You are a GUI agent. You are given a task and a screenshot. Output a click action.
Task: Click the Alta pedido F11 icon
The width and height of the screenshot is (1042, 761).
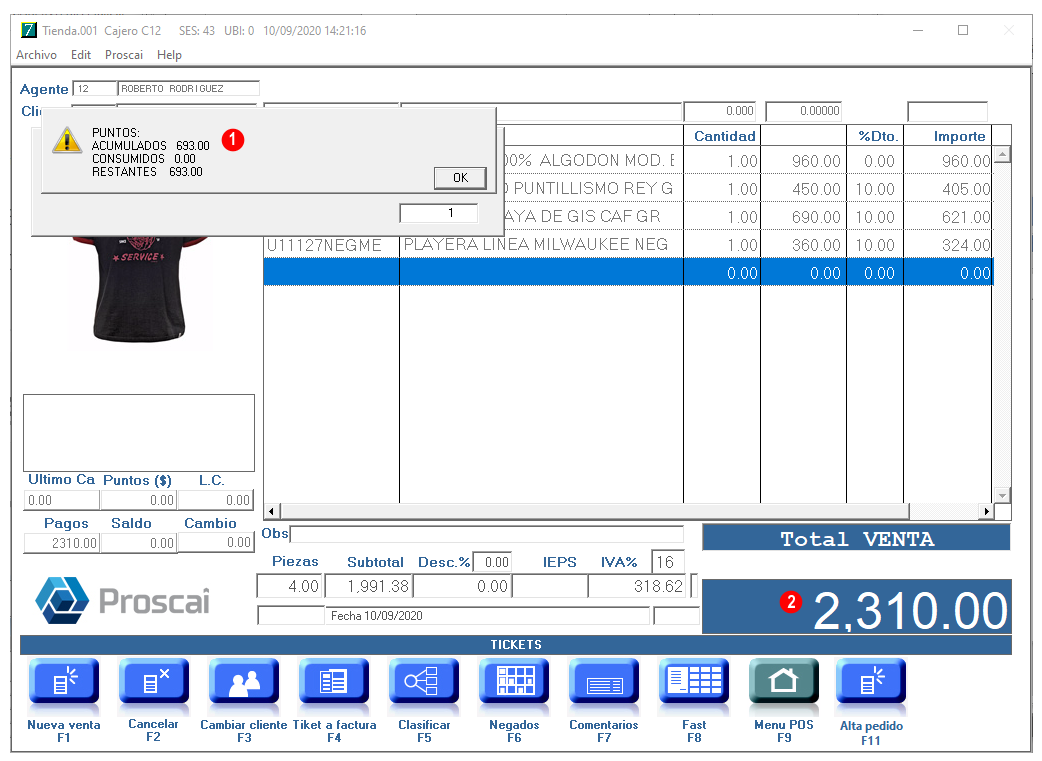pyautogui.click(x=871, y=683)
